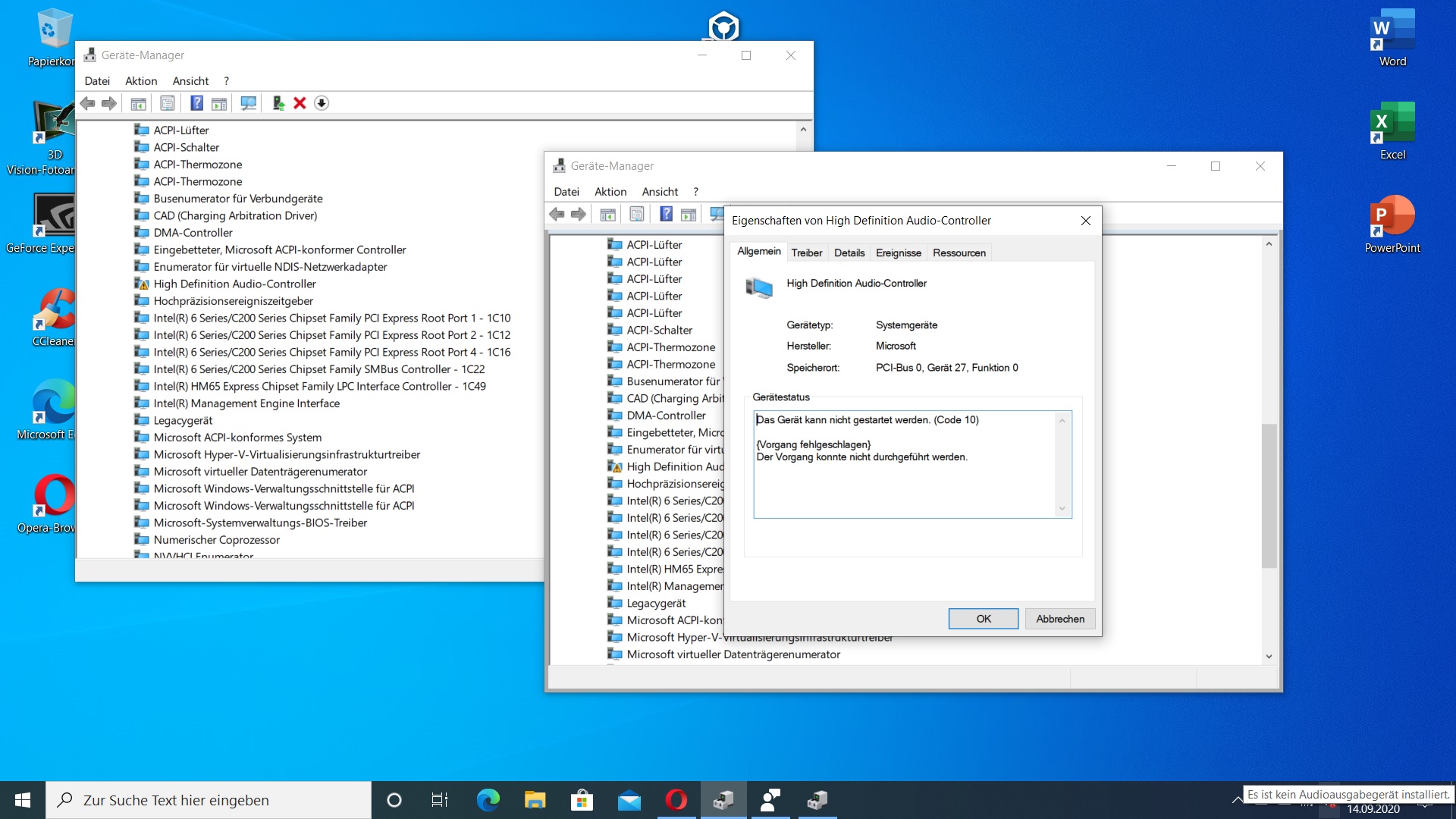This screenshot has width=1456, height=819.
Task: Open the Ansicht menu in the back Geräte-Manager
Action: (x=190, y=81)
